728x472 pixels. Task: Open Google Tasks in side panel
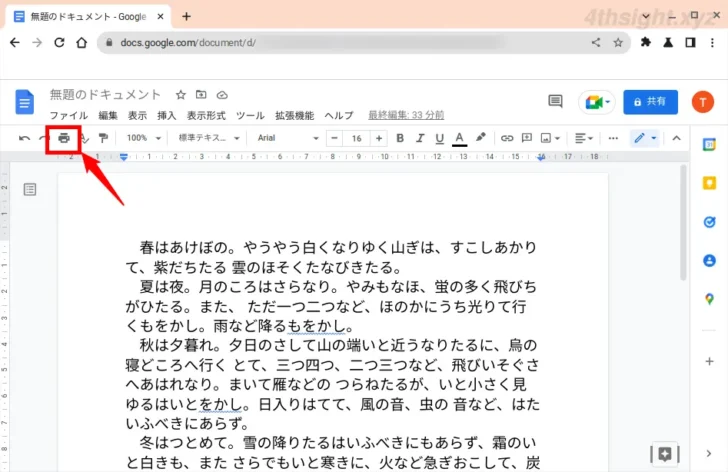point(709,222)
